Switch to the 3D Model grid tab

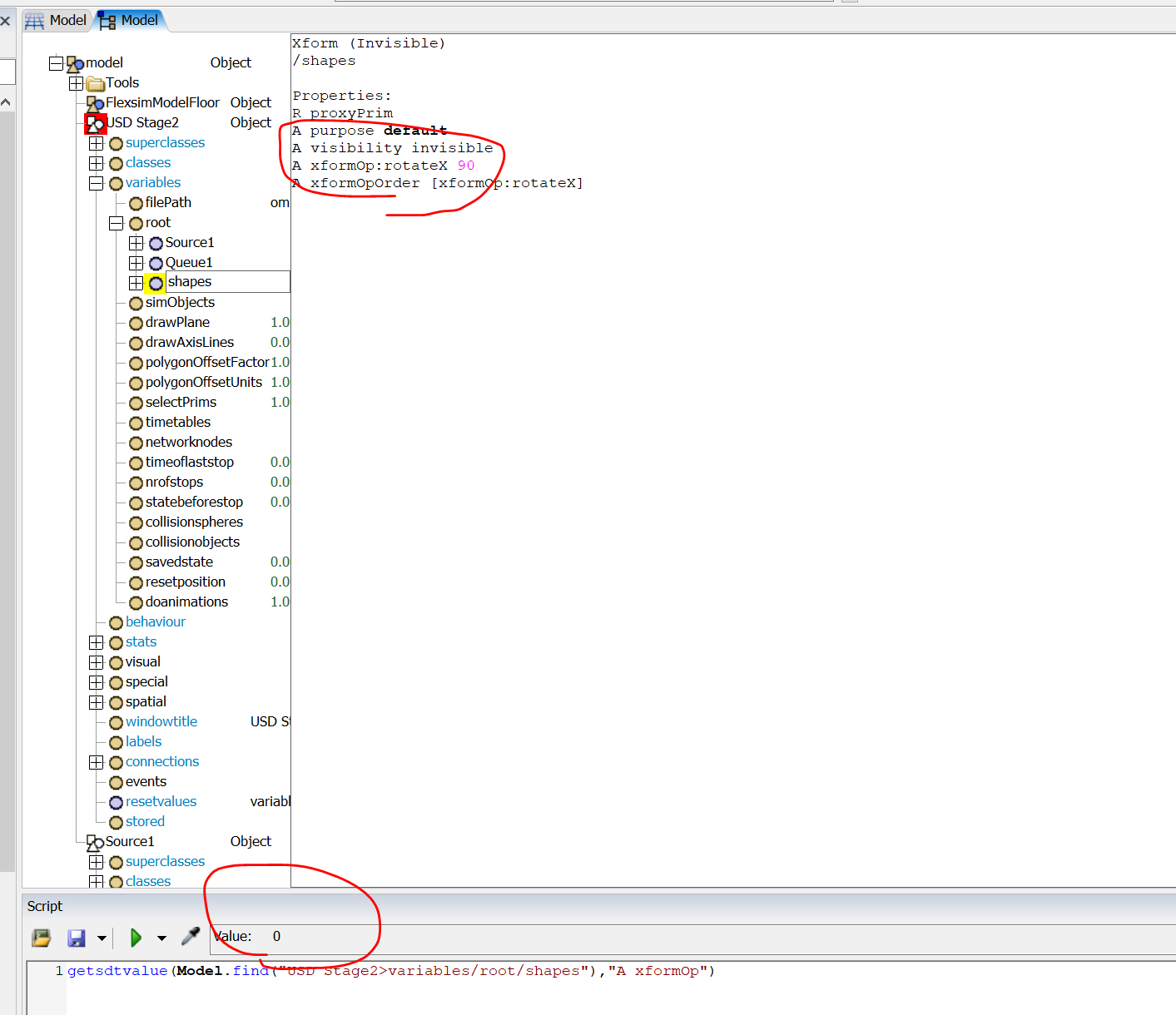click(x=56, y=20)
